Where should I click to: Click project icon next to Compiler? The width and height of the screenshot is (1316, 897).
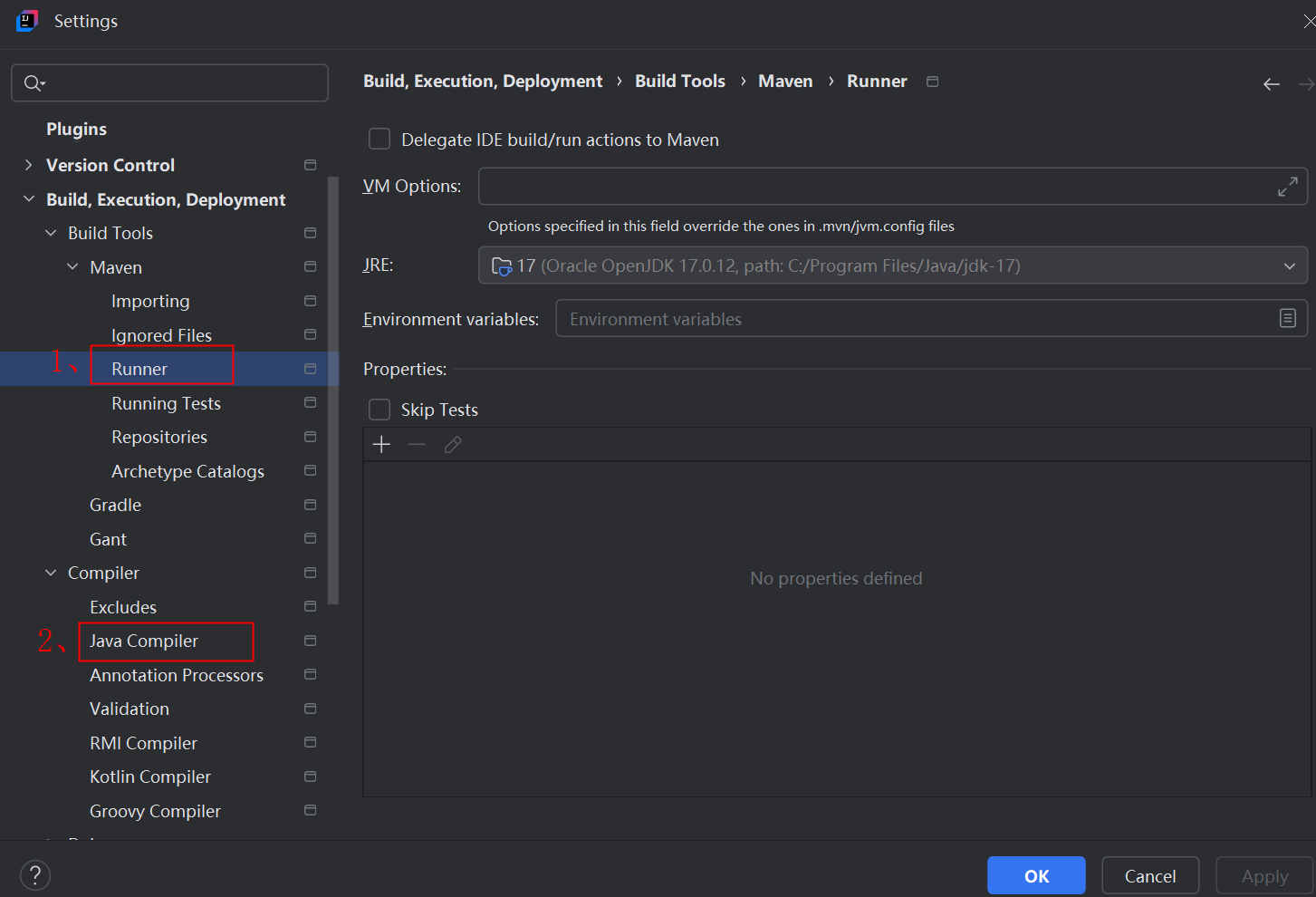310,573
